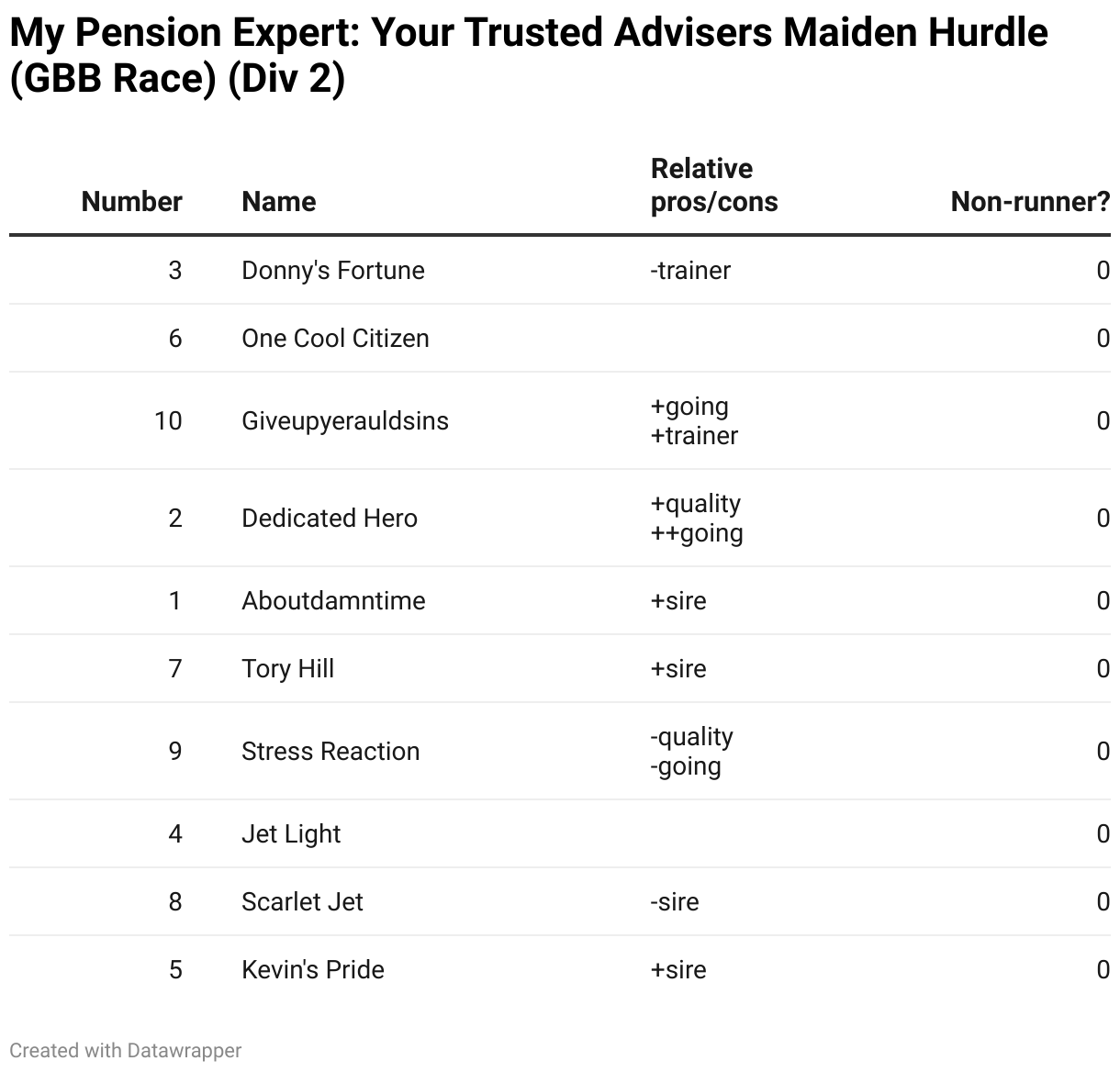
Task: Click number 10 in the Number column
Action: (168, 421)
